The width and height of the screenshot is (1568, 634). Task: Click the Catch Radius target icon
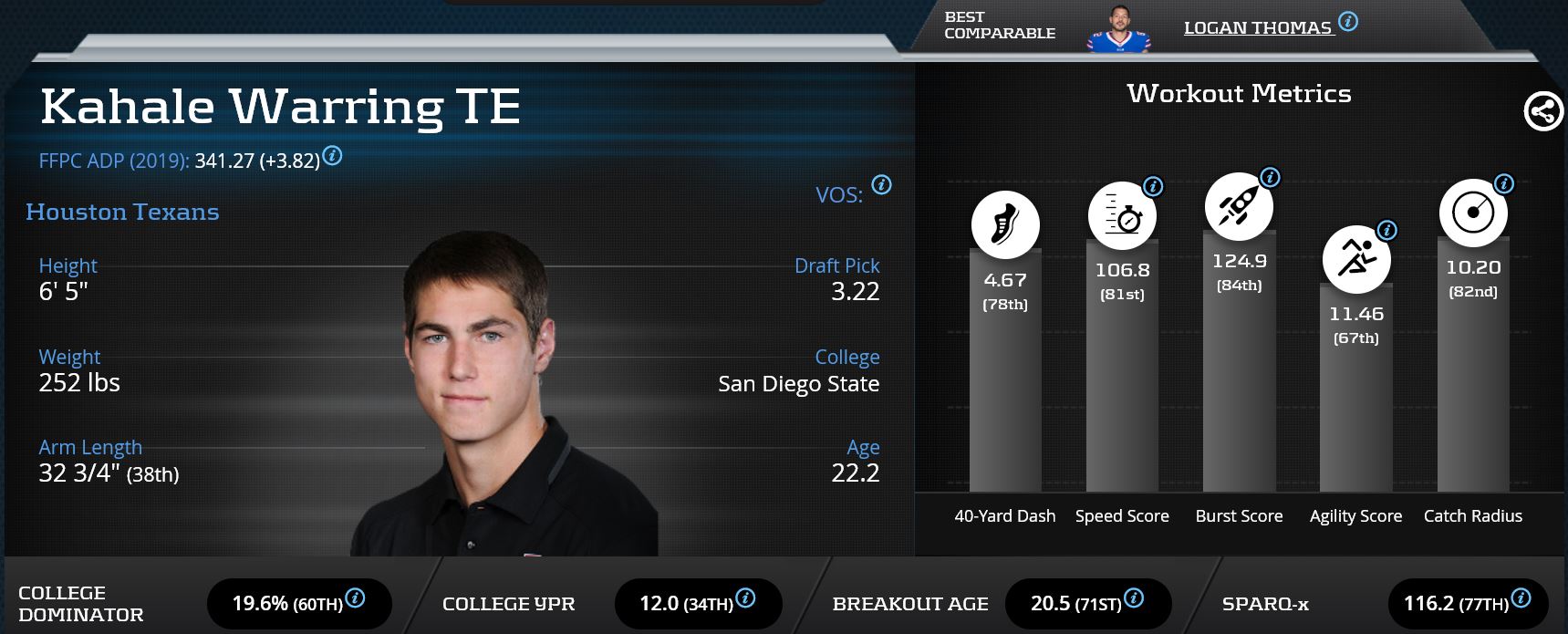click(x=1473, y=213)
